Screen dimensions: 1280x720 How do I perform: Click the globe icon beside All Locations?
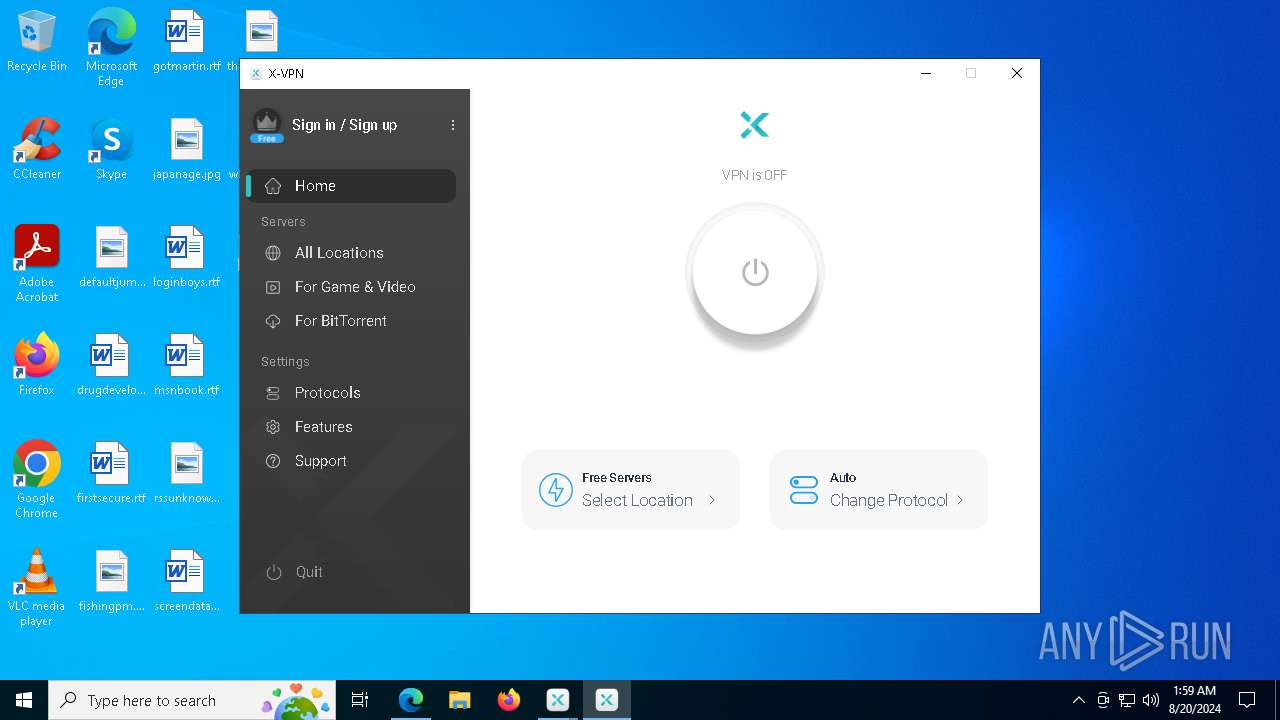coord(273,253)
